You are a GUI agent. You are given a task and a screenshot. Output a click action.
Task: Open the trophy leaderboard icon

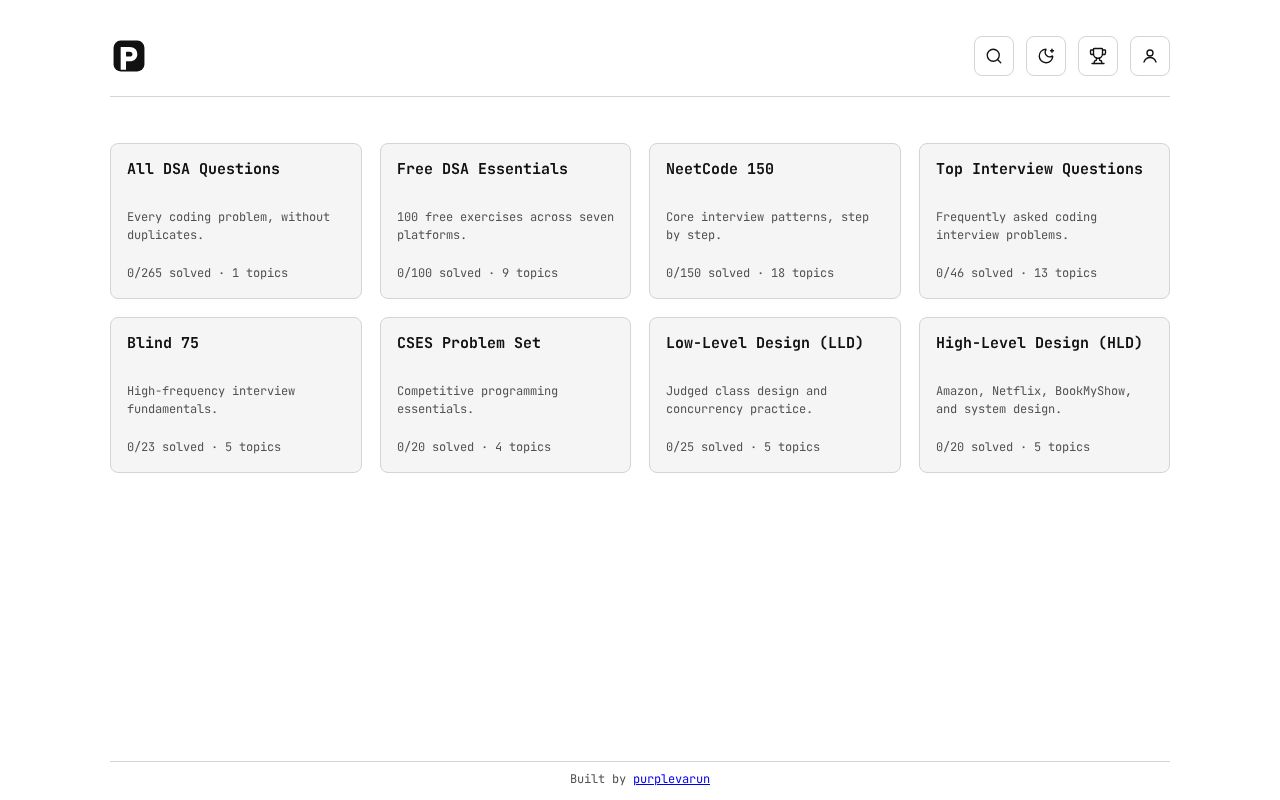click(1098, 56)
